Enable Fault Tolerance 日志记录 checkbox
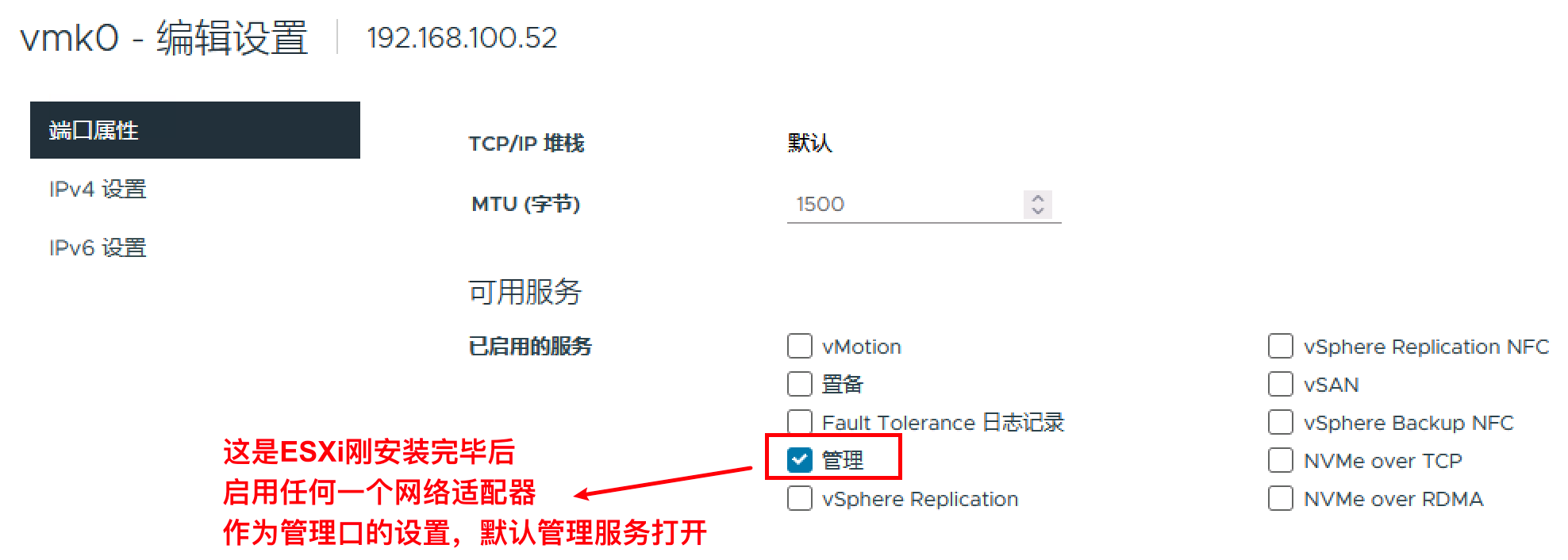Screen dimensions: 1568x560 [800, 422]
